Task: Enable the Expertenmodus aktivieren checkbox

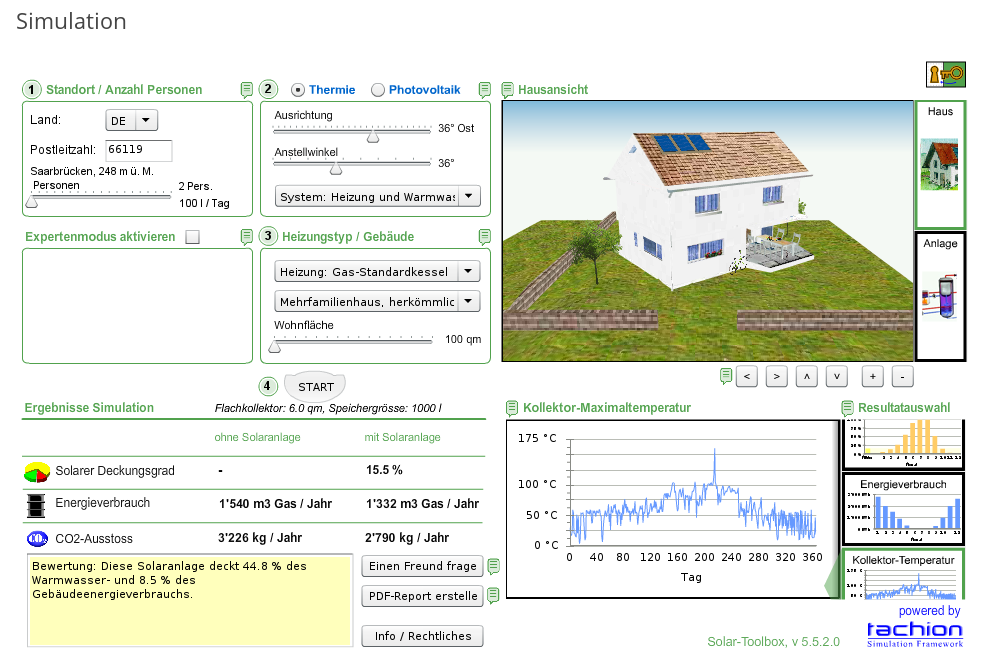Action: click(193, 237)
